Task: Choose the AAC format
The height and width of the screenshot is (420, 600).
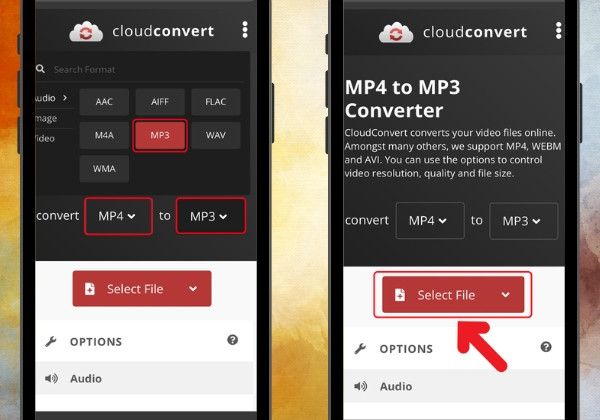Action: click(104, 102)
